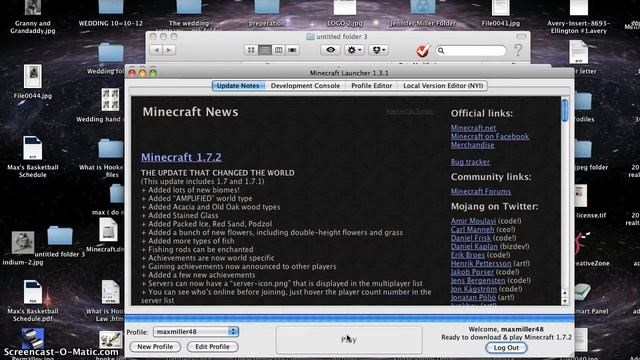Screen dimensions: 640x360
Task: Open Daniel Kaplan's Twitter link
Action: 474,247
